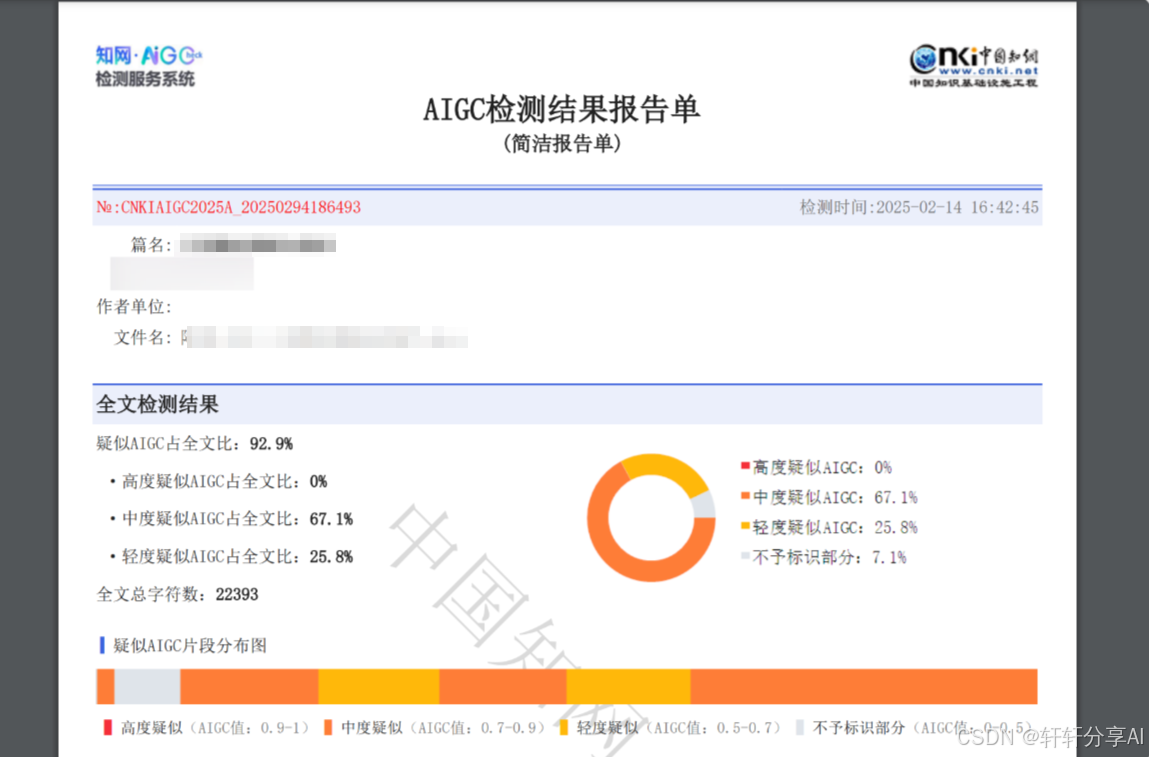The image size is (1149, 757).
Task: Click the 作者单位 label
Action: click(x=134, y=306)
